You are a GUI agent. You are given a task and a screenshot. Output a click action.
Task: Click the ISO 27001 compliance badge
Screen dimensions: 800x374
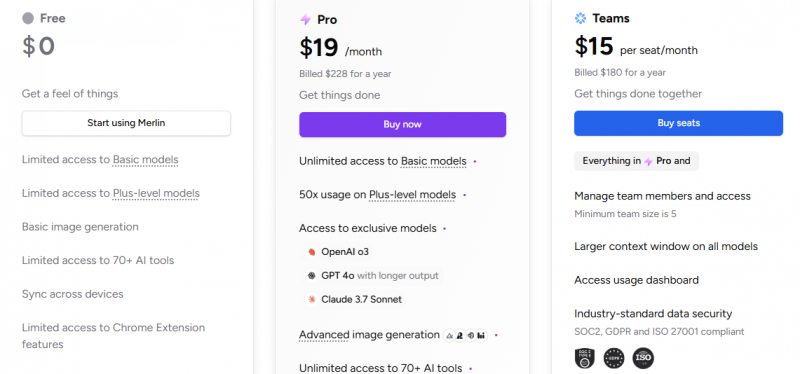click(x=643, y=358)
